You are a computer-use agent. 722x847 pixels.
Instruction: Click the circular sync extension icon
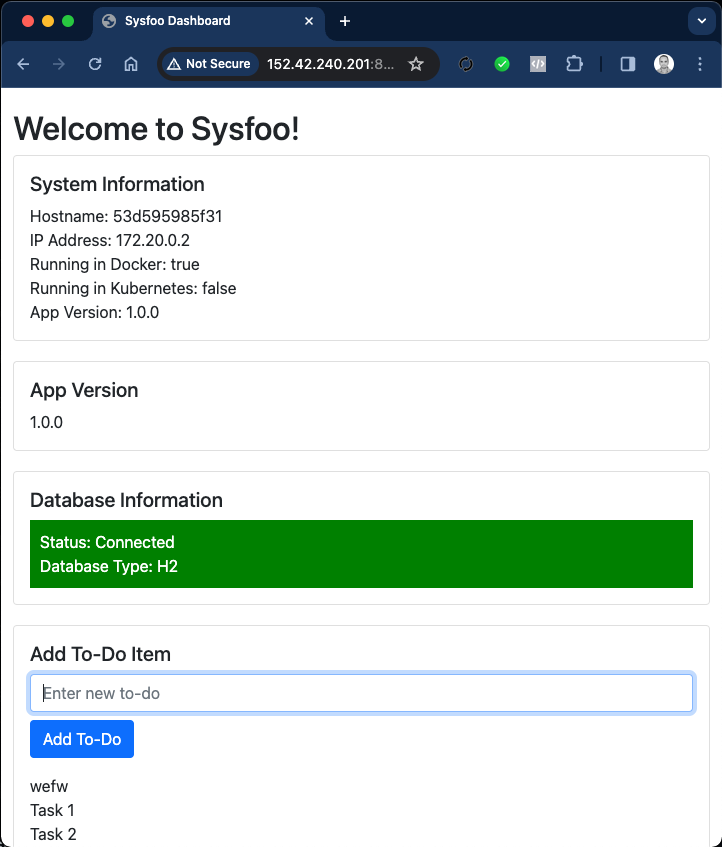pyautogui.click(x=465, y=64)
